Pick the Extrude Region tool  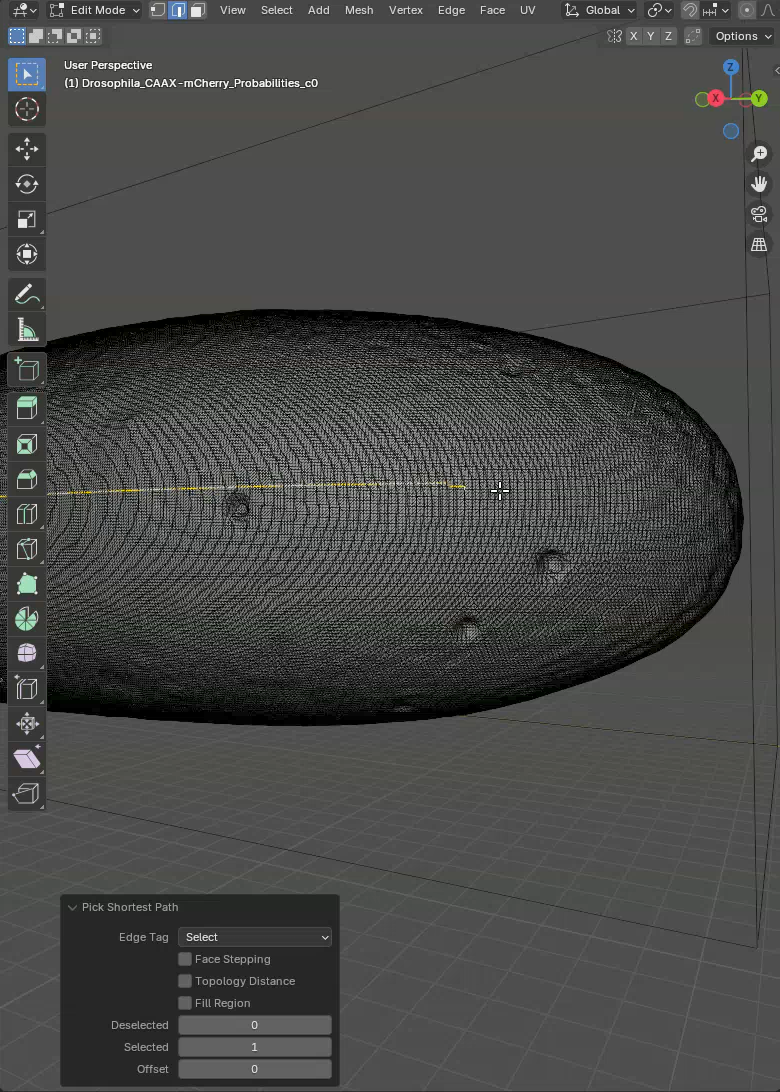[27, 407]
